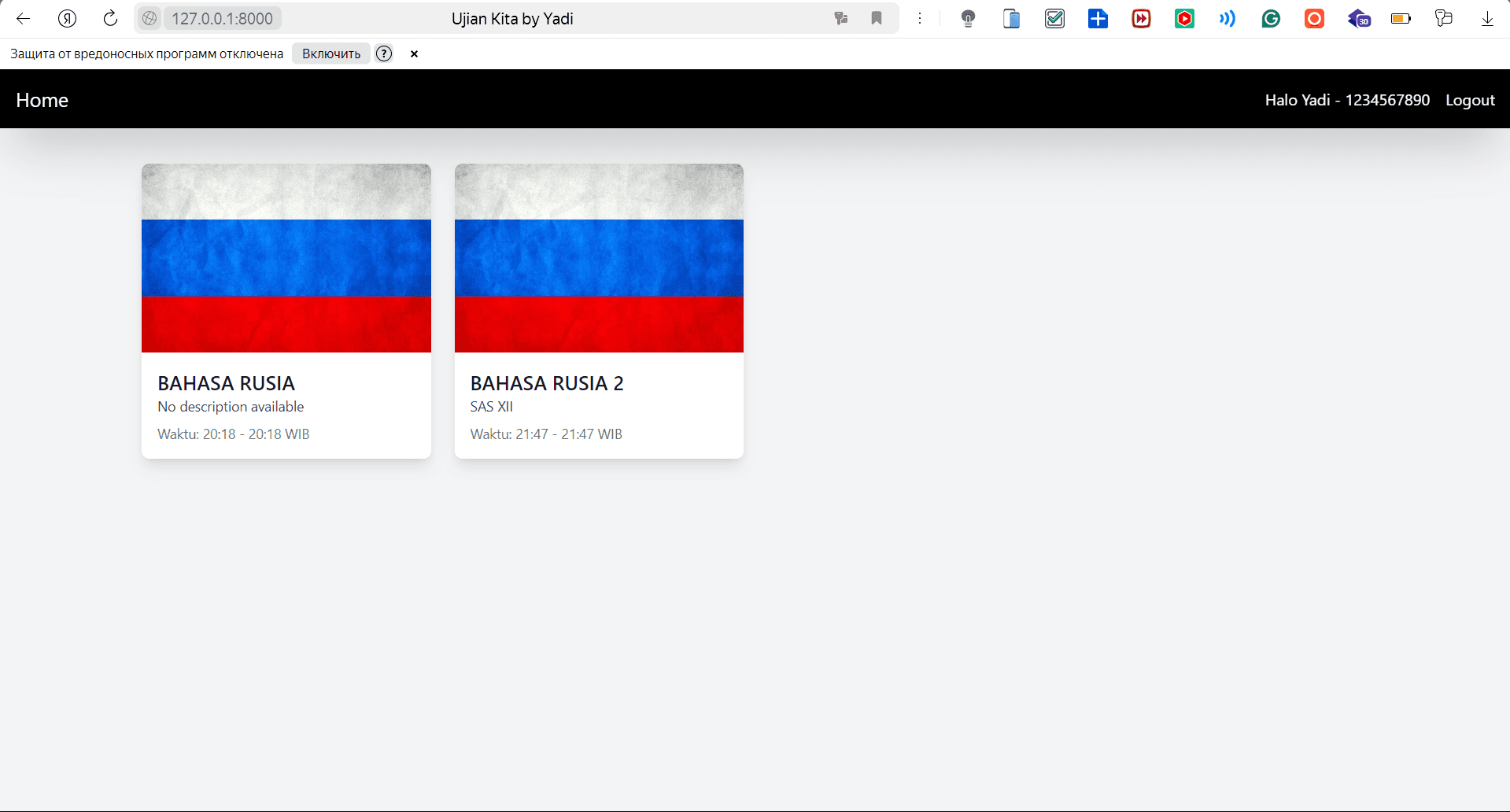This screenshot has height=812, width=1510.
Task: Open site protection globe icon
Action: pyautogui.click(x=150, y=19)
